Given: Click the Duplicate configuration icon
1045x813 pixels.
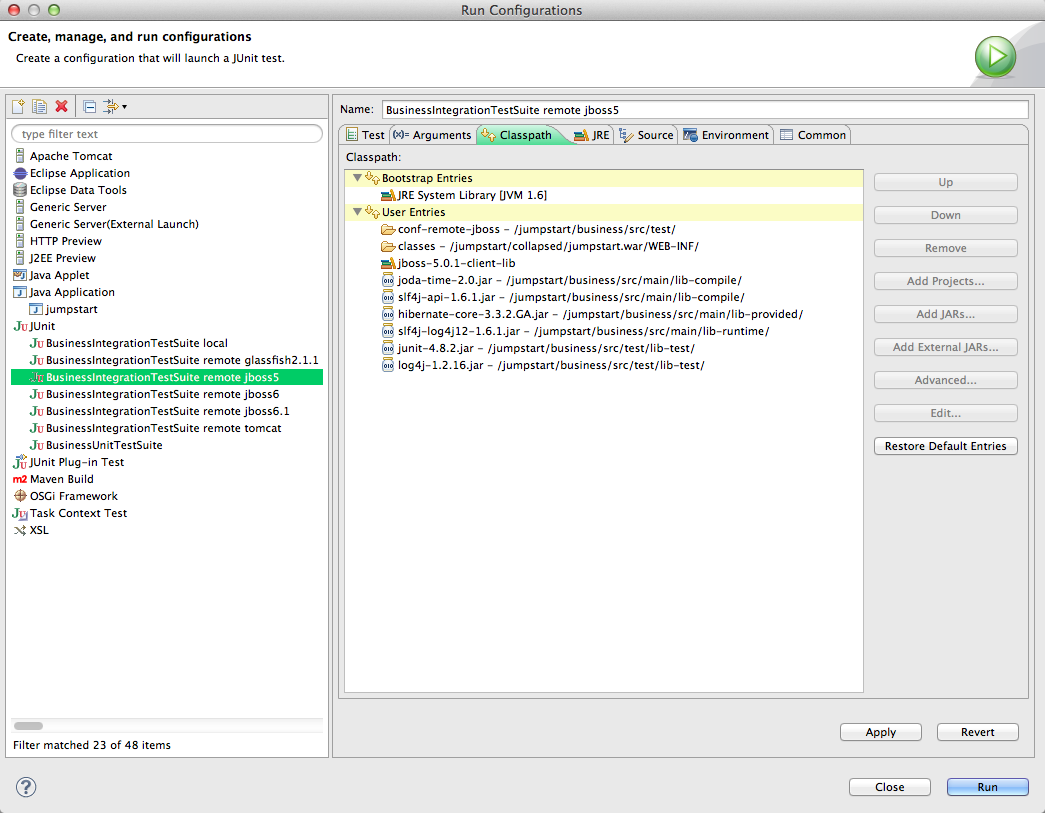Looking at the screenshot, I should pos(39,106).
